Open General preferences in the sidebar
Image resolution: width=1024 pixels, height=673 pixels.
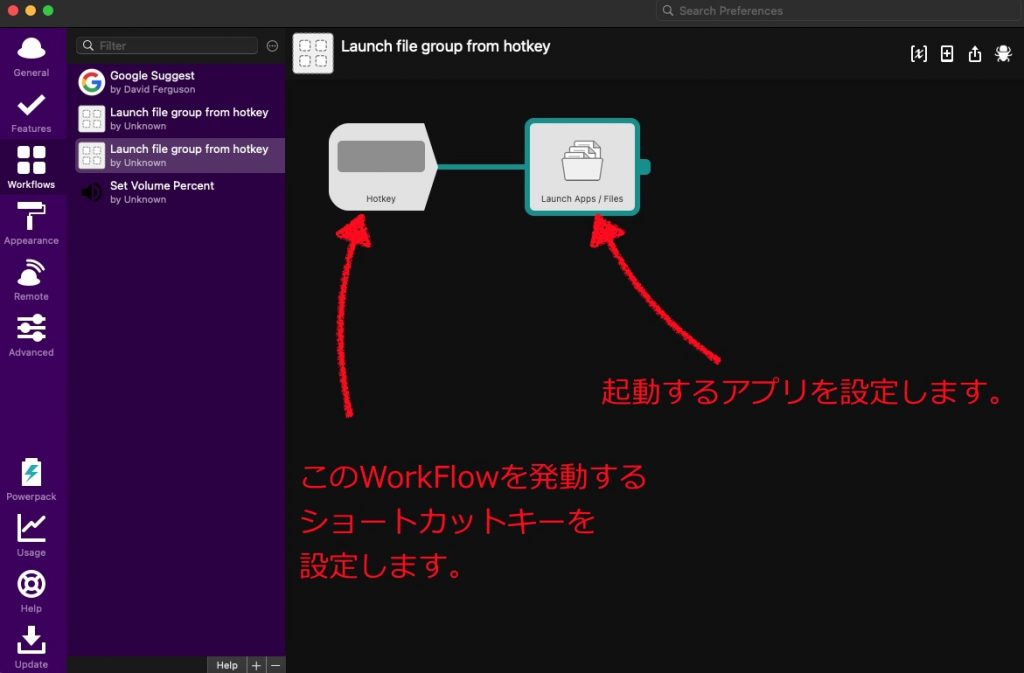click(x=31, y=55)
